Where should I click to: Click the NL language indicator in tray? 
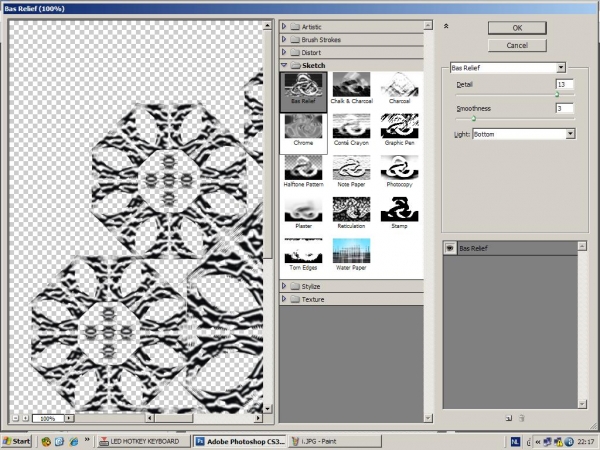515,442
